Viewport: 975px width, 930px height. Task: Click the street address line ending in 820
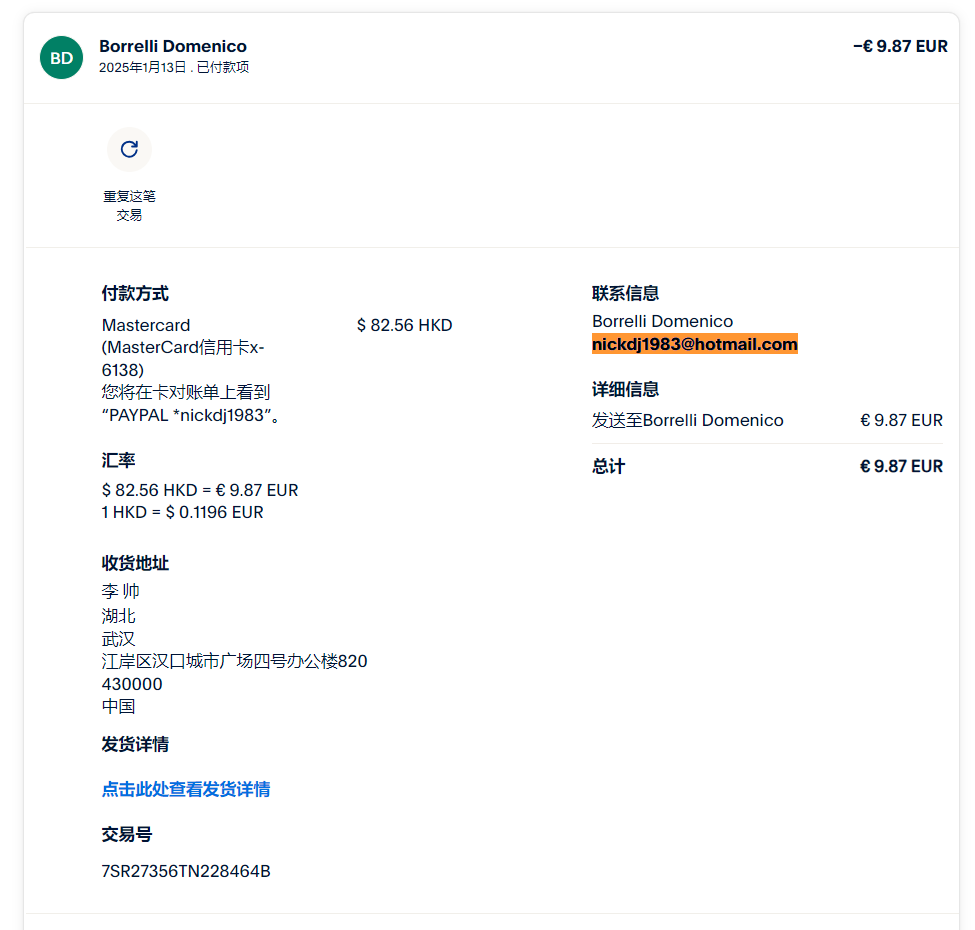(x=234, y=661)
